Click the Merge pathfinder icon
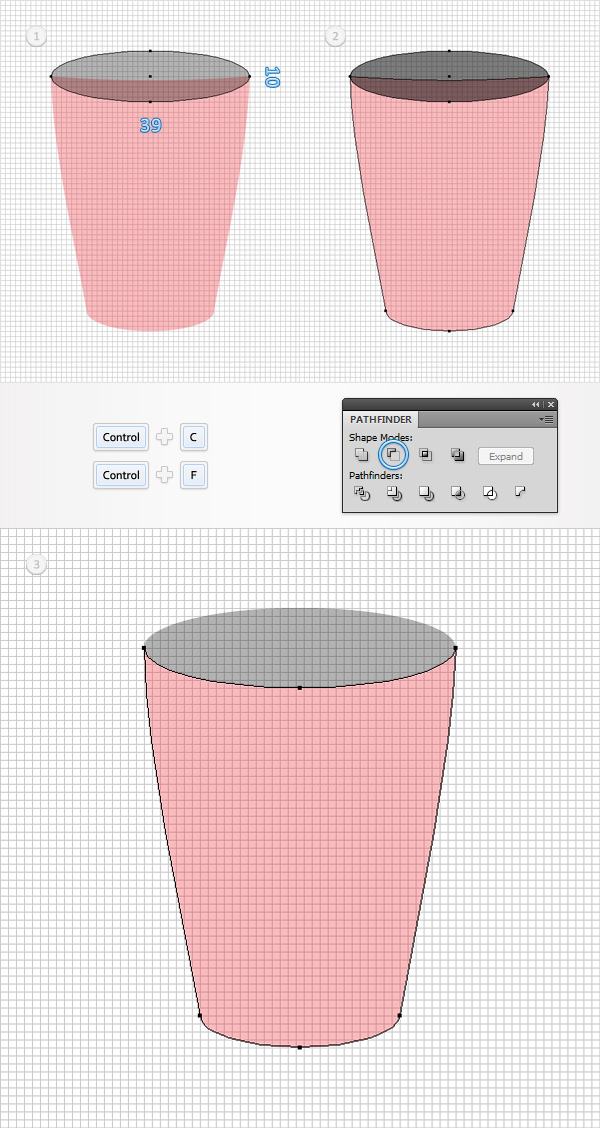 tap(426, 493)
